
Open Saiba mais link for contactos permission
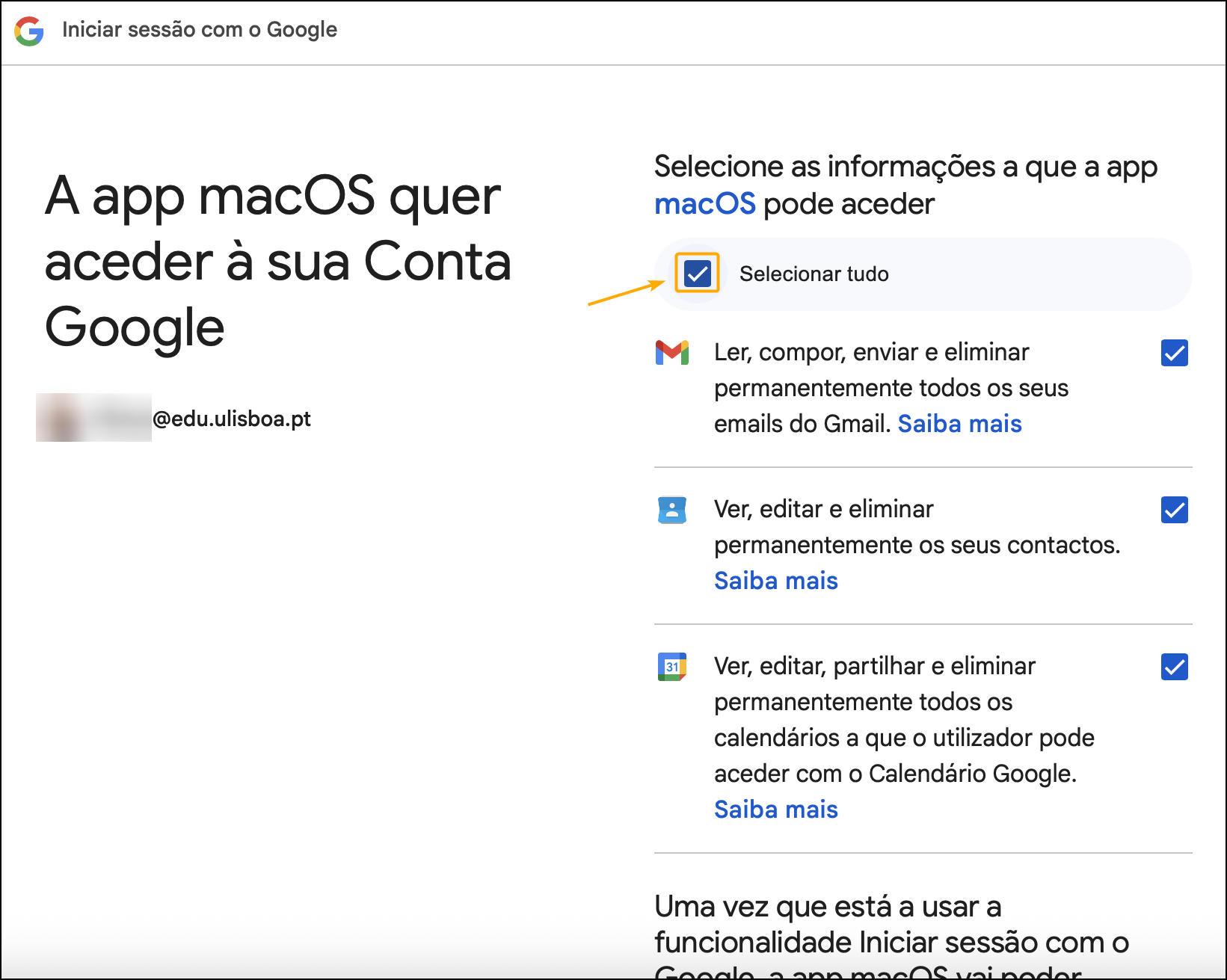[776, 581]
